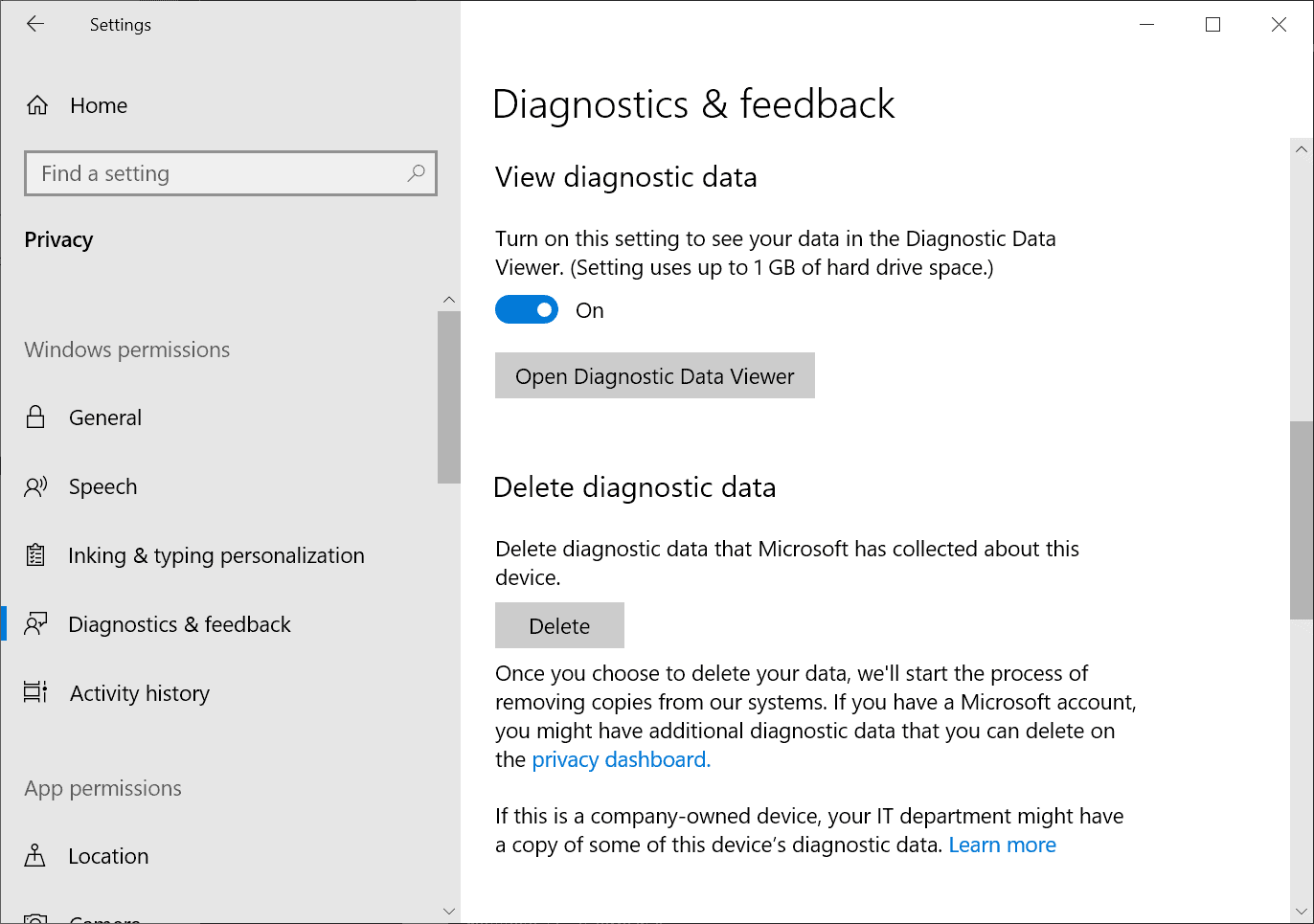Click the Camera item at sidebar bottom
The image size is (1314, 924).
[x=105, y=916]
